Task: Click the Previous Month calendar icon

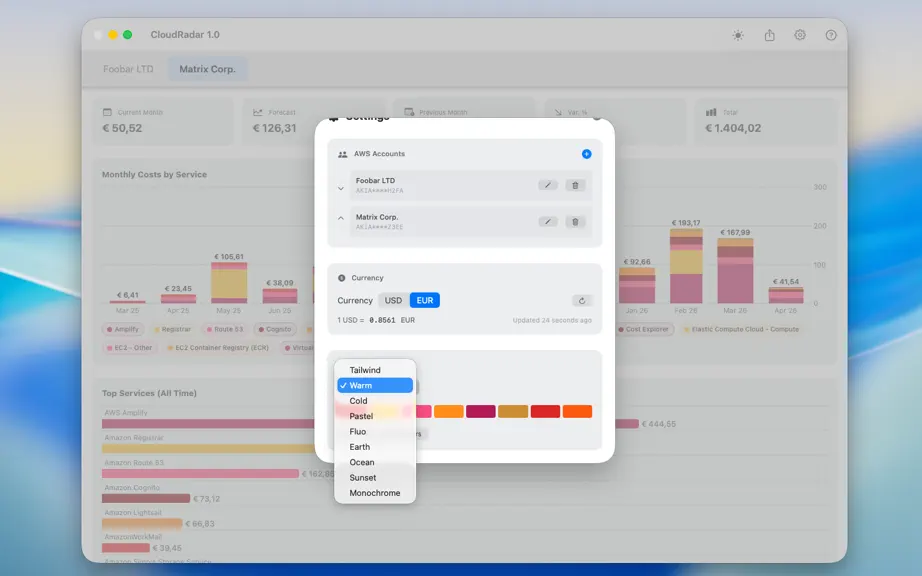Action: 409,112
